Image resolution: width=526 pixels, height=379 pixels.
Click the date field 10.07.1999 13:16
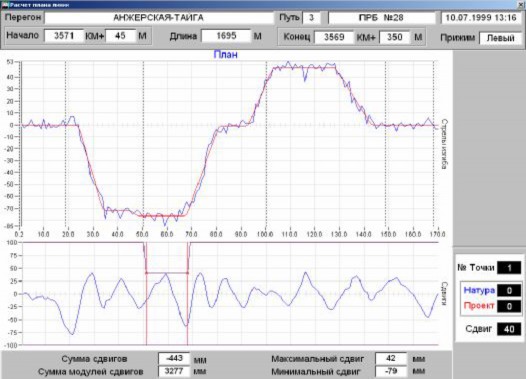click(x=481, y=18)
